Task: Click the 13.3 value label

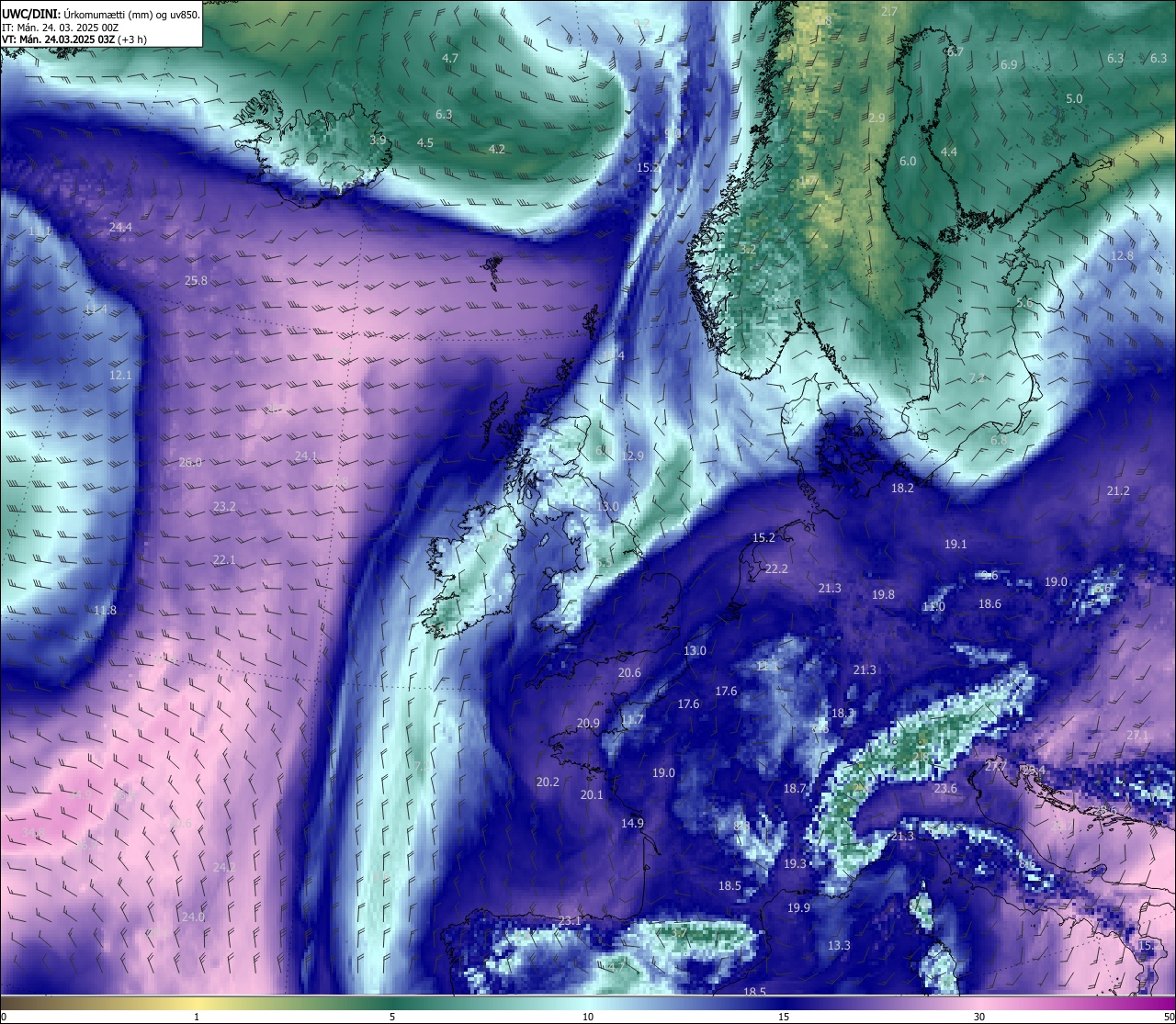Action: pyautogui.click(x=839, y=946)
